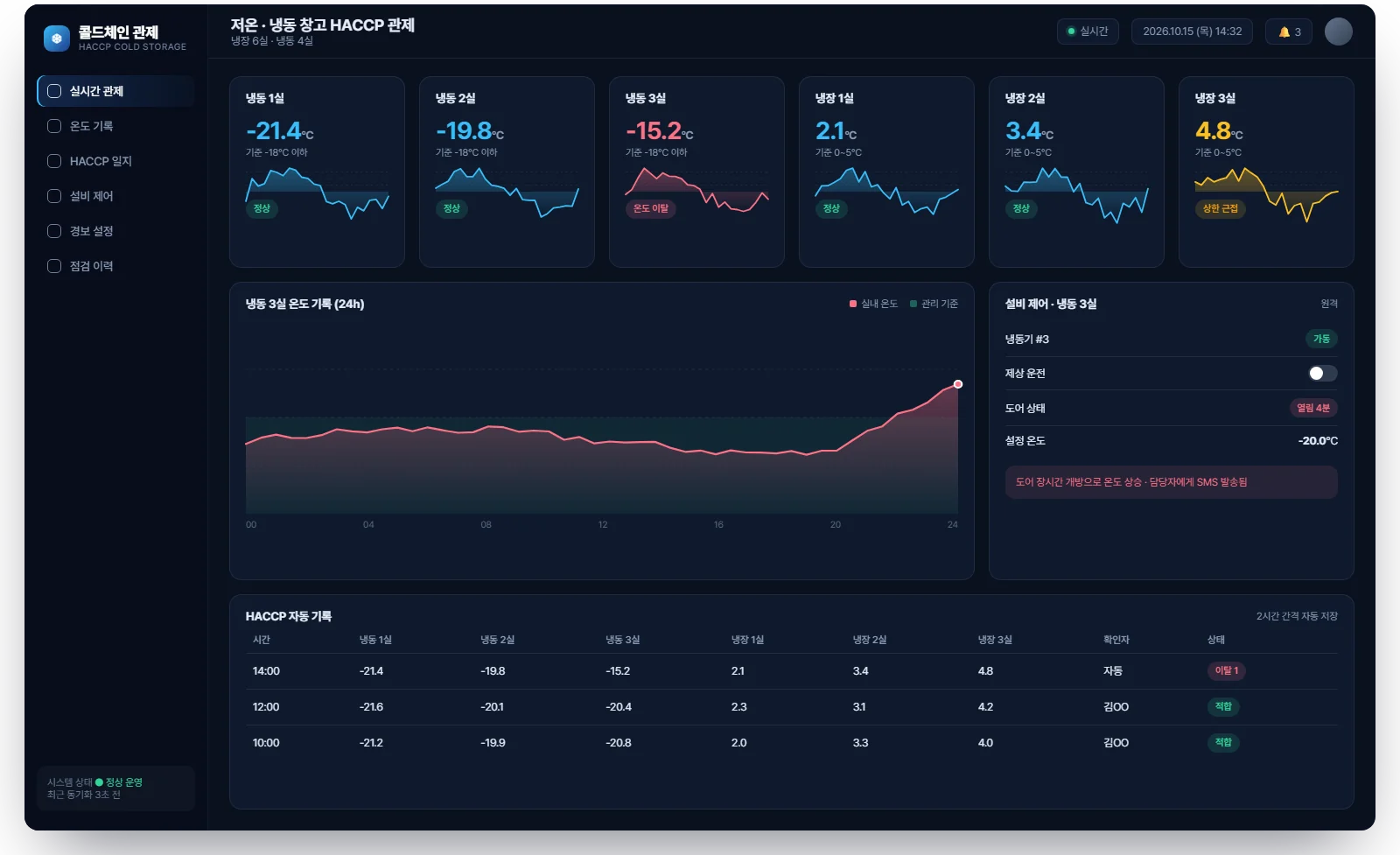Select the 냉동 2실 temperature card
The height and width of the screenshot is (855, 1400).
coord(507,172)
